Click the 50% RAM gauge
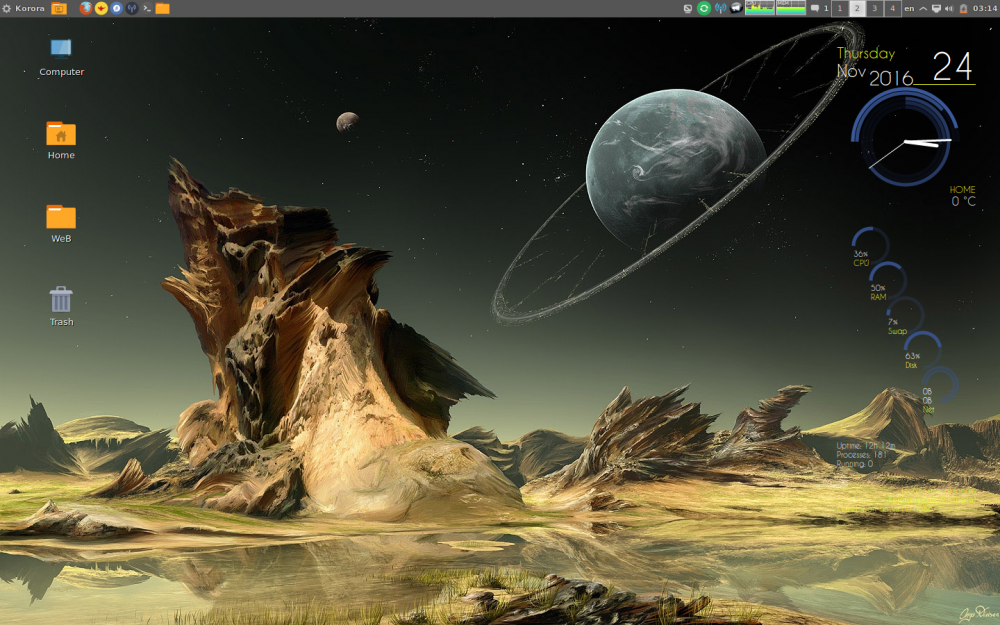Screen dimensions: 1000x625 click(886, 280)
